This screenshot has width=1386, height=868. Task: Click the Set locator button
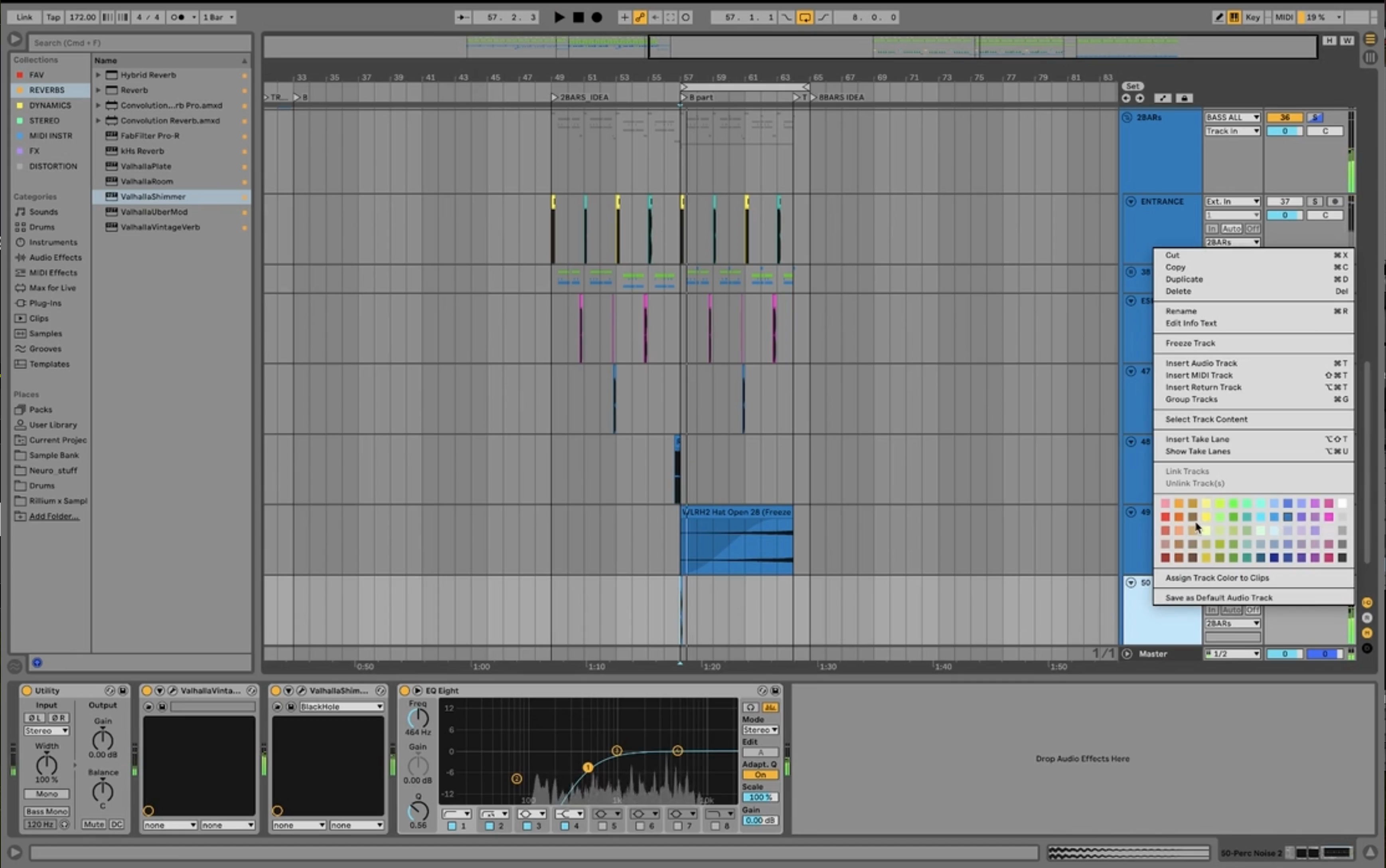tap(1132, 86)
